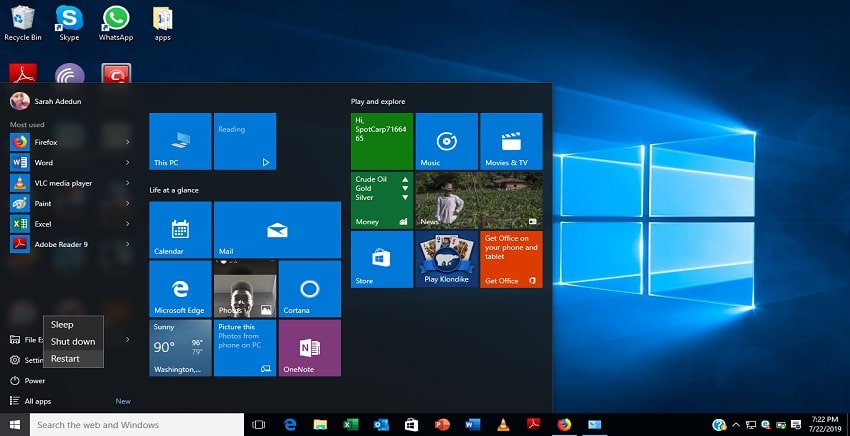Open the Mail tile

(277, 230)
